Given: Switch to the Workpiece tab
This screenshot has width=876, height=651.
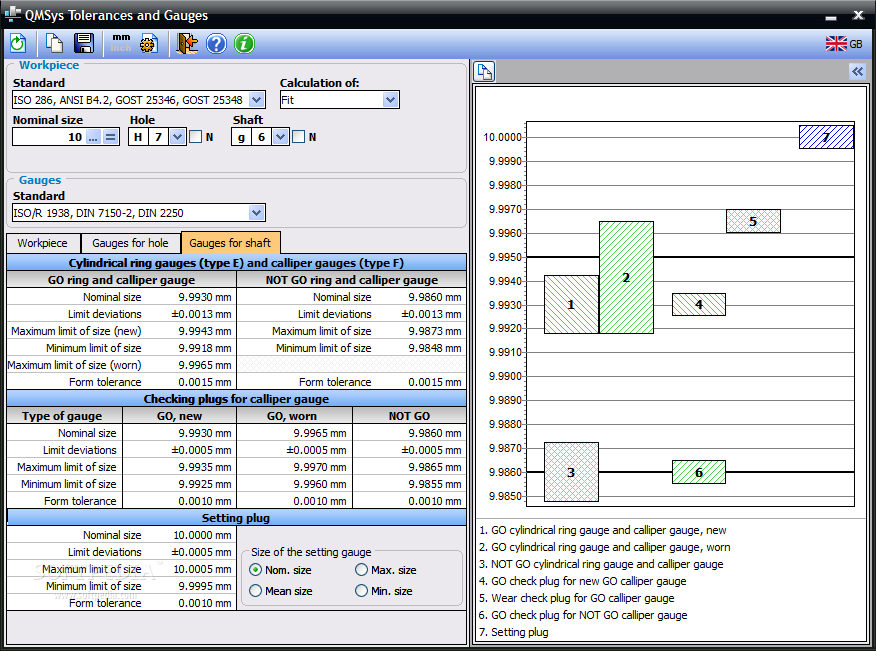Looking at the screenshot, I should 43,243.
